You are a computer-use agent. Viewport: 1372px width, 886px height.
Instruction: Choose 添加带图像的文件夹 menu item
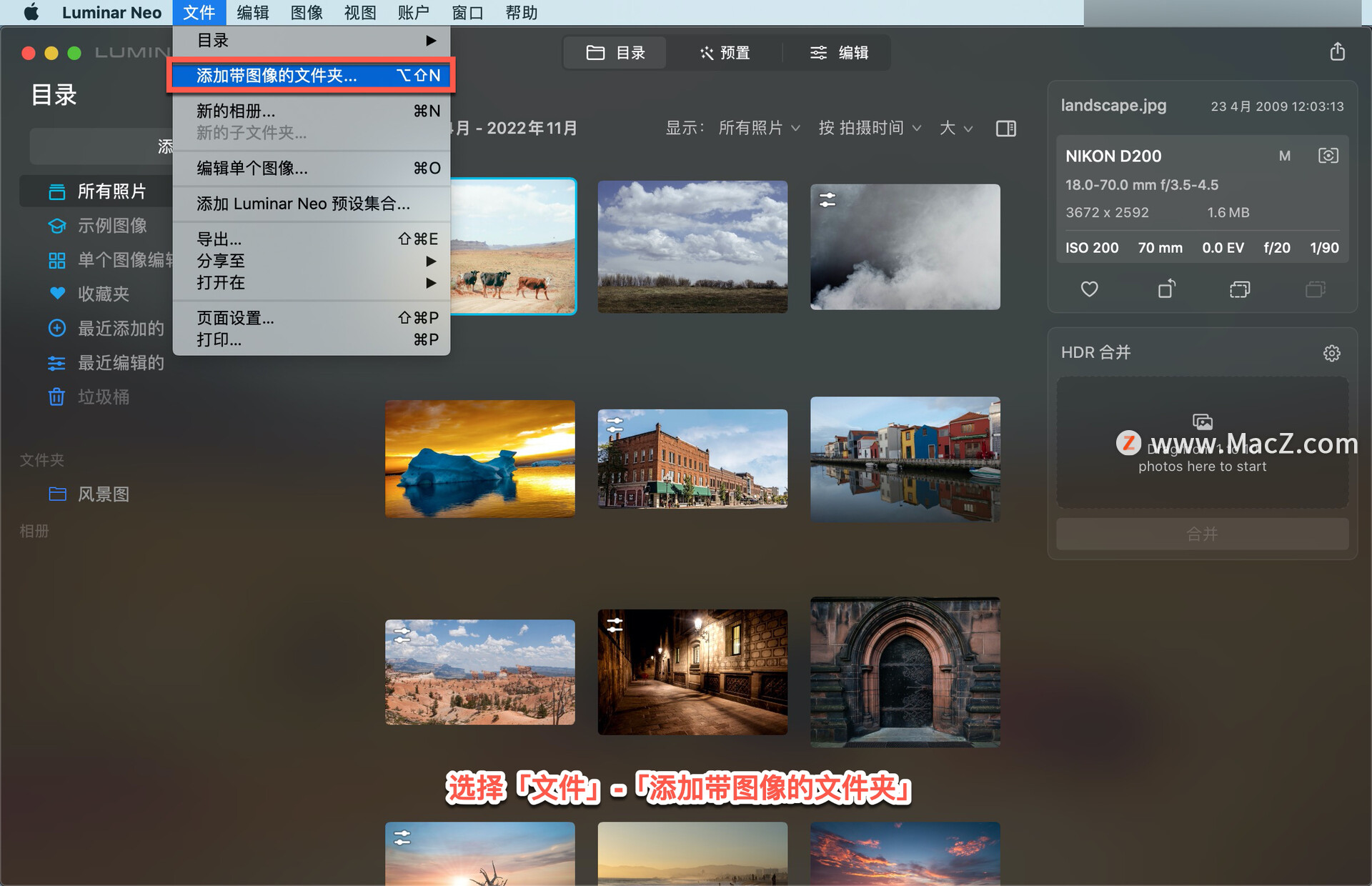312,75
